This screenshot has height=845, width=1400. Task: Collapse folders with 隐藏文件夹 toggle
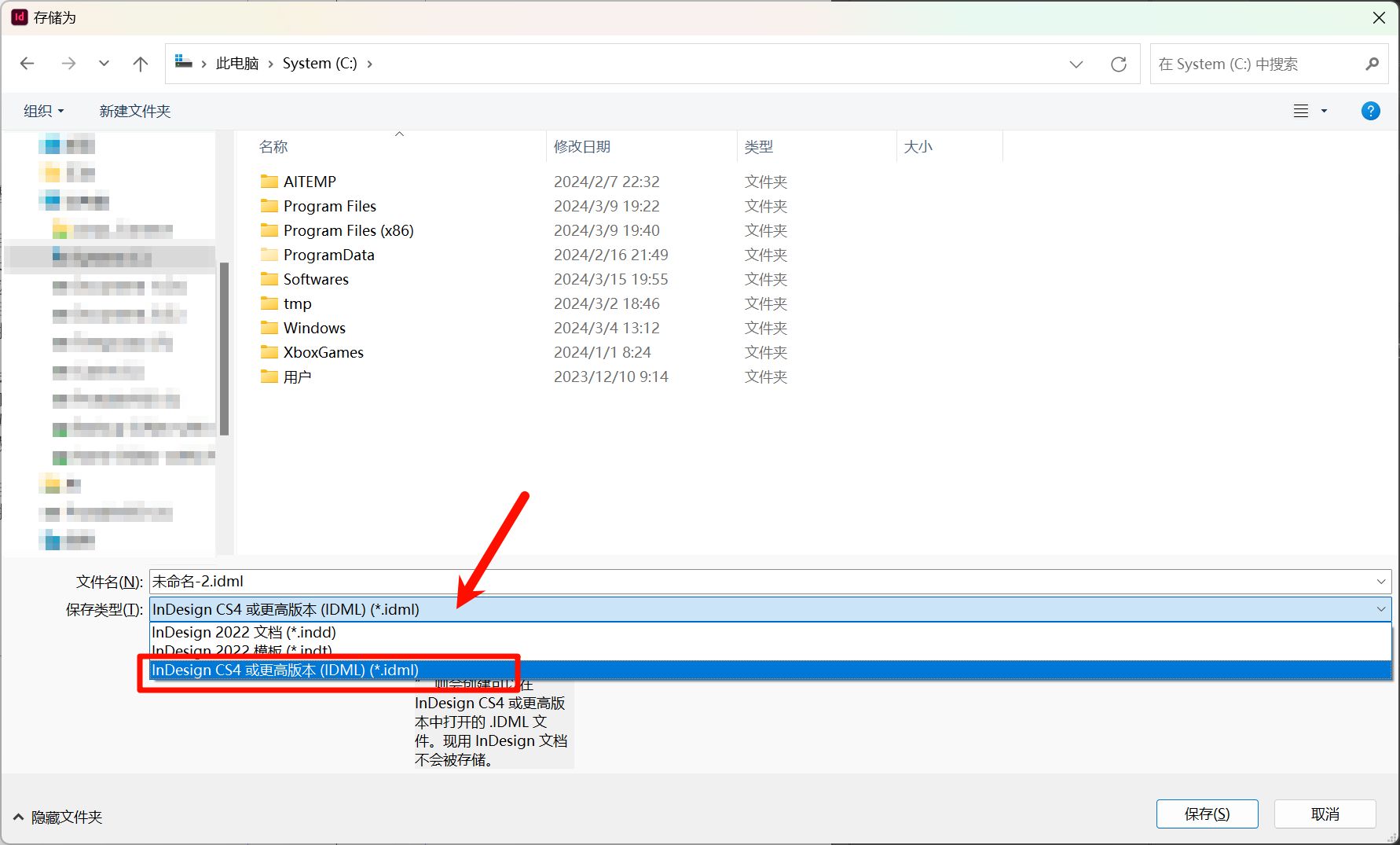point(58,817)
